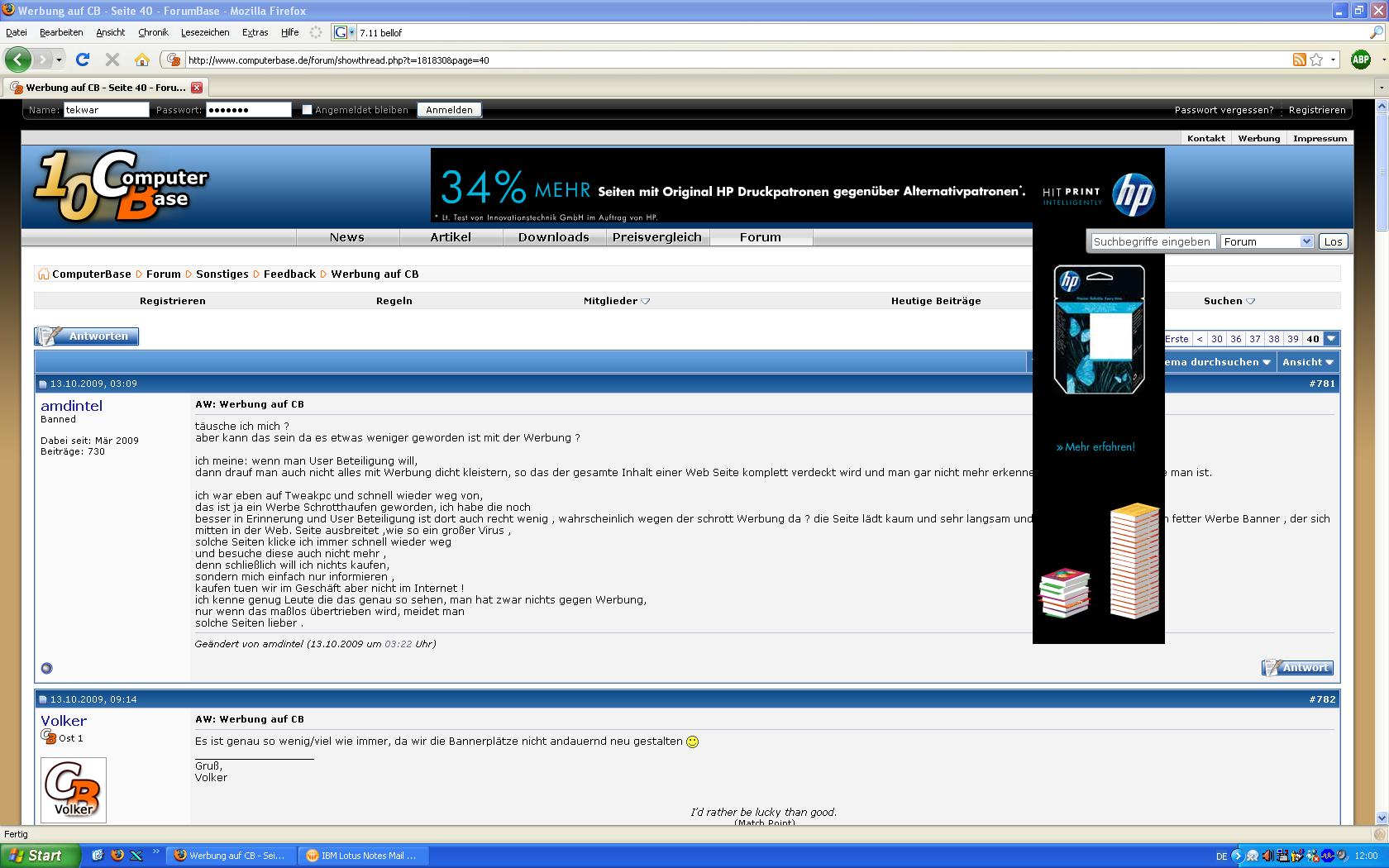
Task: Open the back/forward history dropdown arrow
Action: (x=59, y=60)
